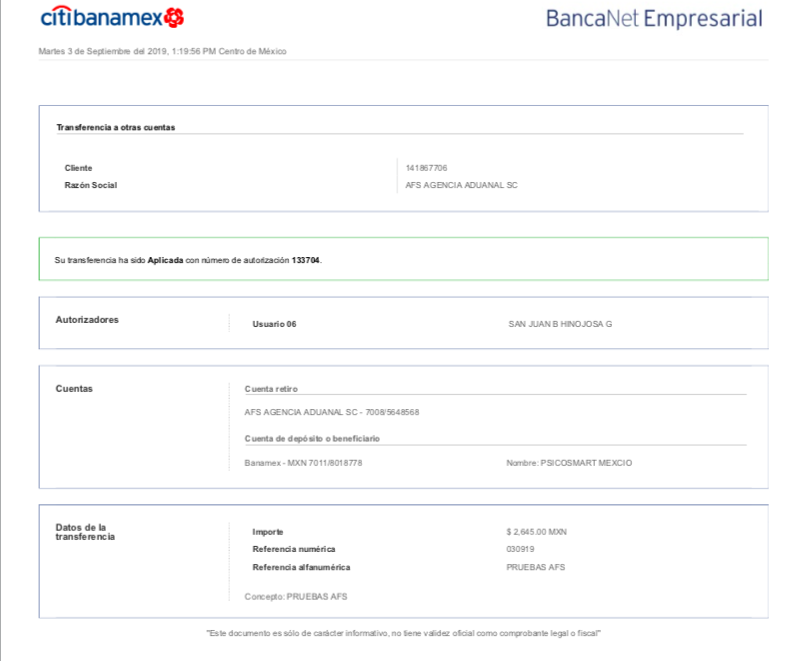This screenshot has height=661, width=803.
Task: Select deposit account 'Banamex - MXN 7011/8018778'
Action: [303, 463]
